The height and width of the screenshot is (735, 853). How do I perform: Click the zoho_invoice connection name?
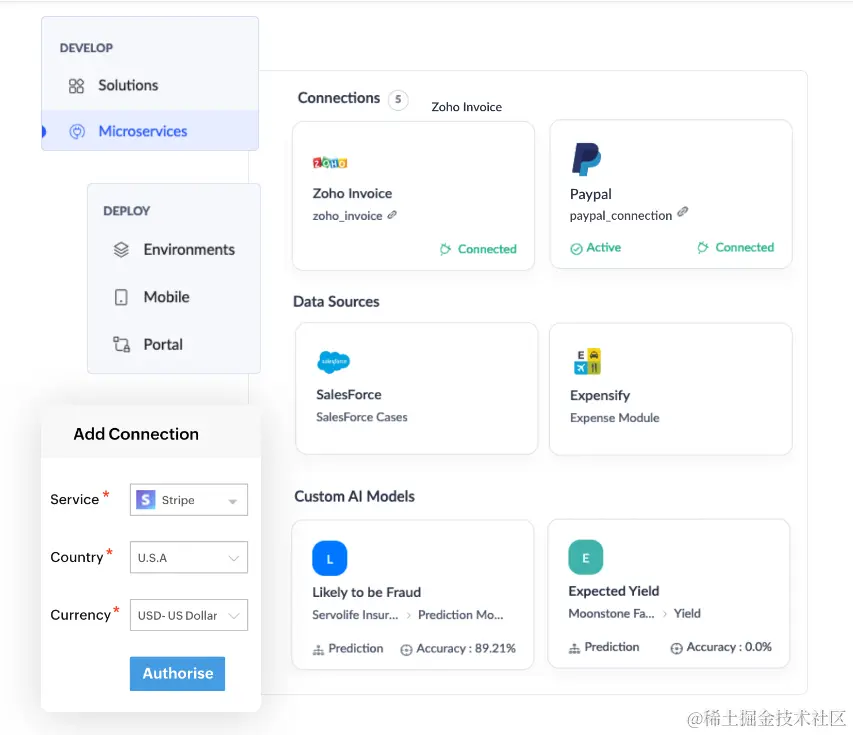click(347, 216)
